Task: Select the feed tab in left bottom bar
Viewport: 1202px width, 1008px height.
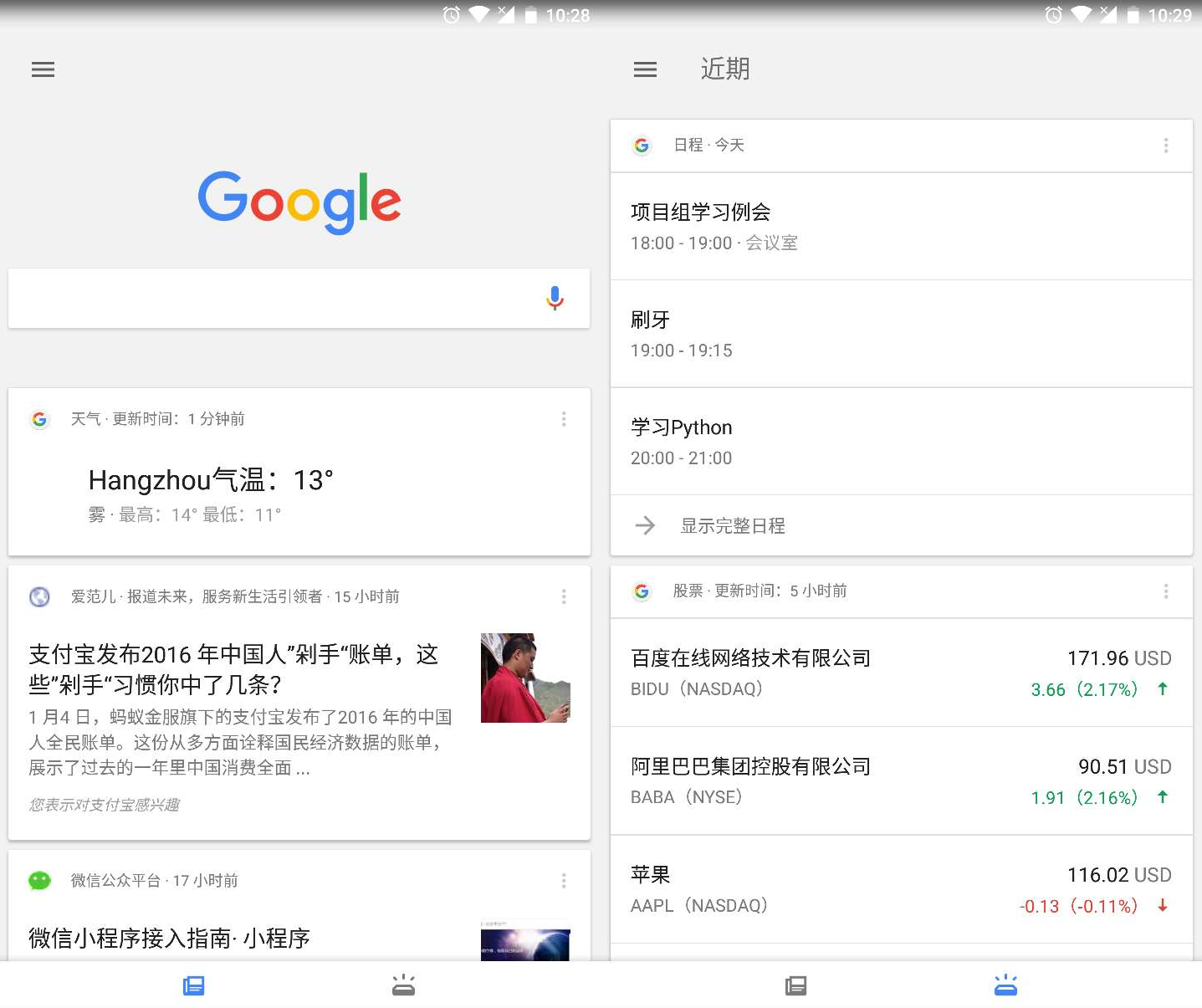Action: [194, 985]
